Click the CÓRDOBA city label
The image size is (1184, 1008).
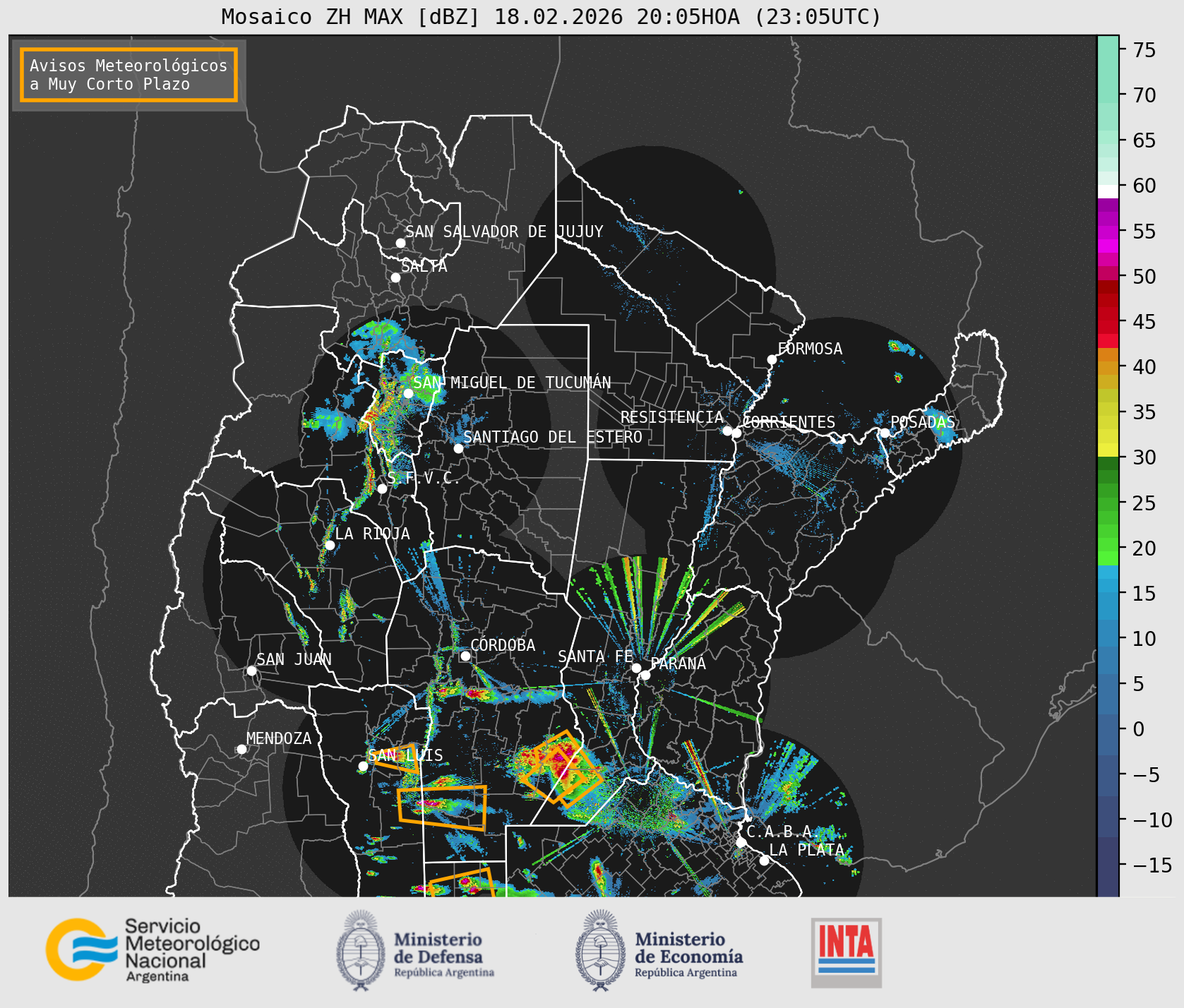pos(503,645)
